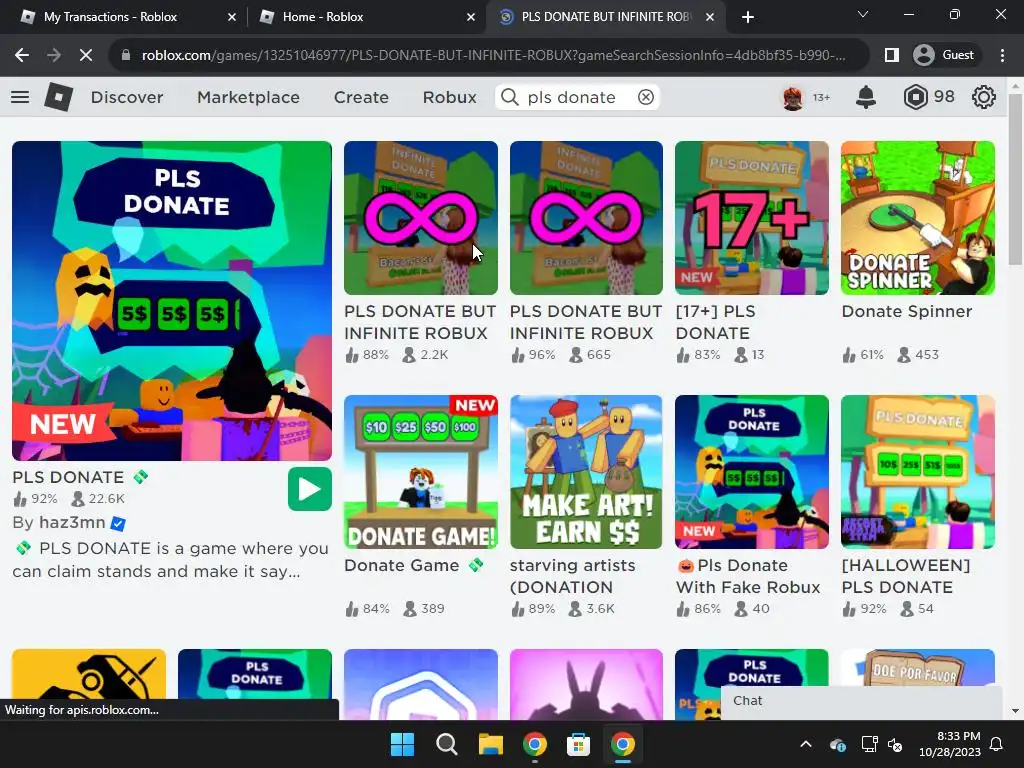Go back in the browser
Screen dimensions: 1024x768
(22, 56)
